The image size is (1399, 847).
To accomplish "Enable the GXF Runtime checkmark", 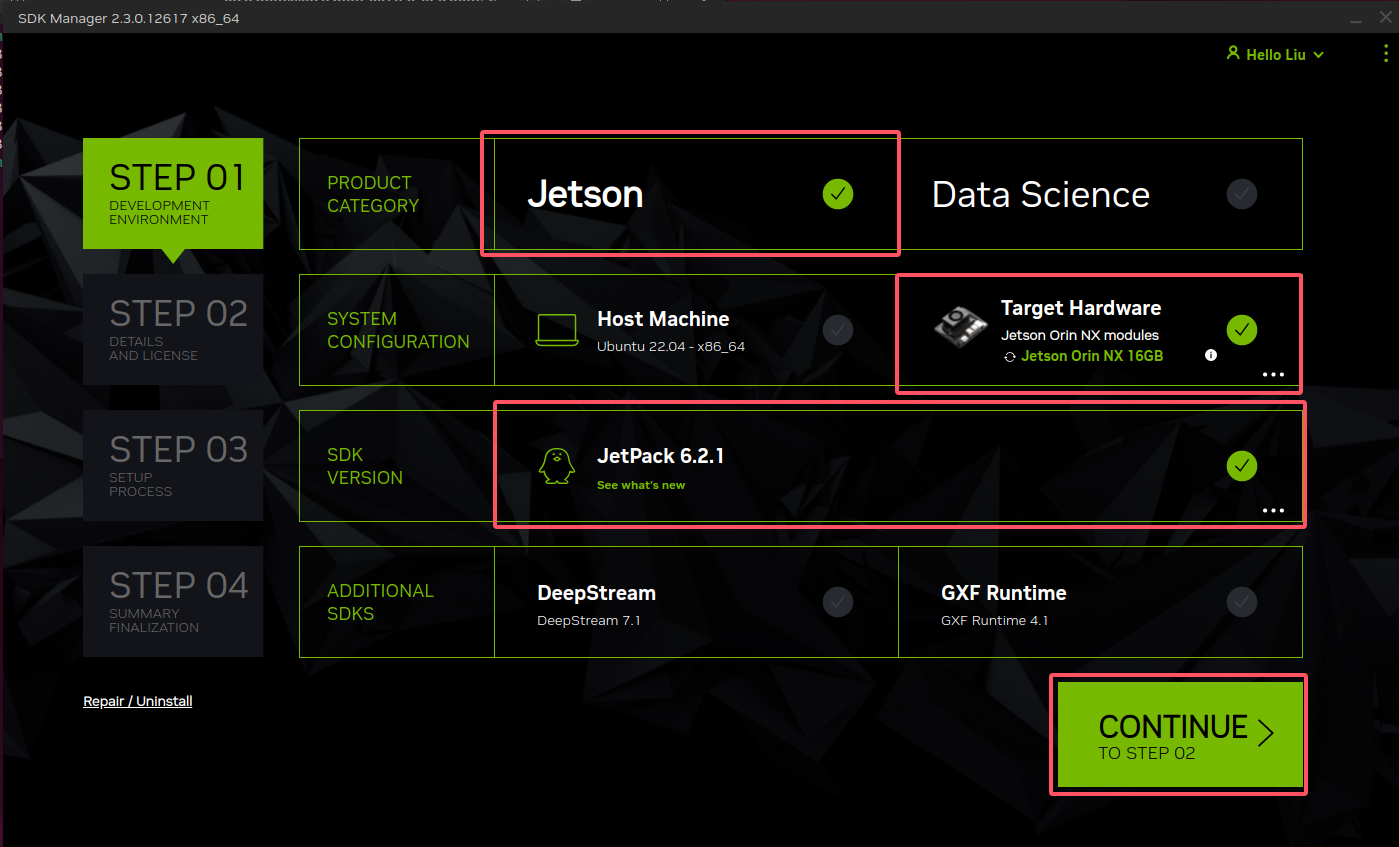I will coord(1242,601).
